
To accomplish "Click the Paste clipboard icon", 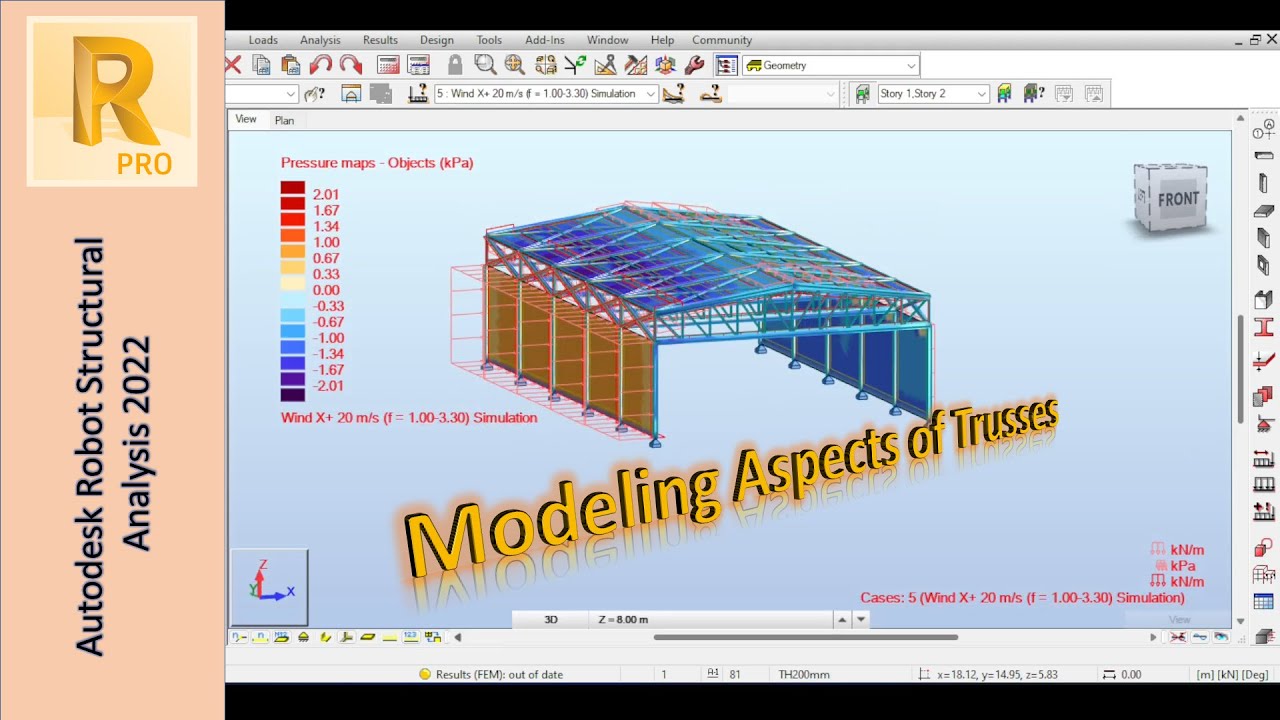I will [x=291, y=65].
